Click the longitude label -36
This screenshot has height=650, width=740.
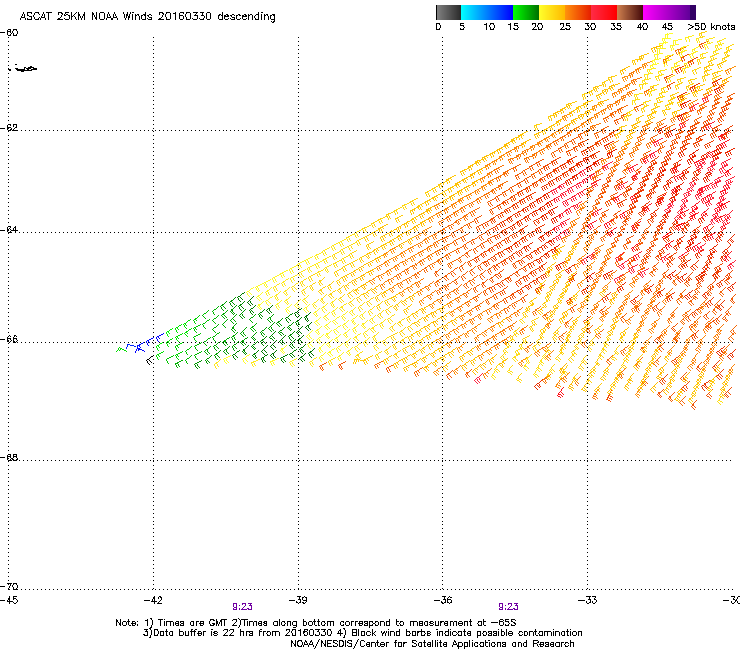pyautogui.click(x=443, y=600)
